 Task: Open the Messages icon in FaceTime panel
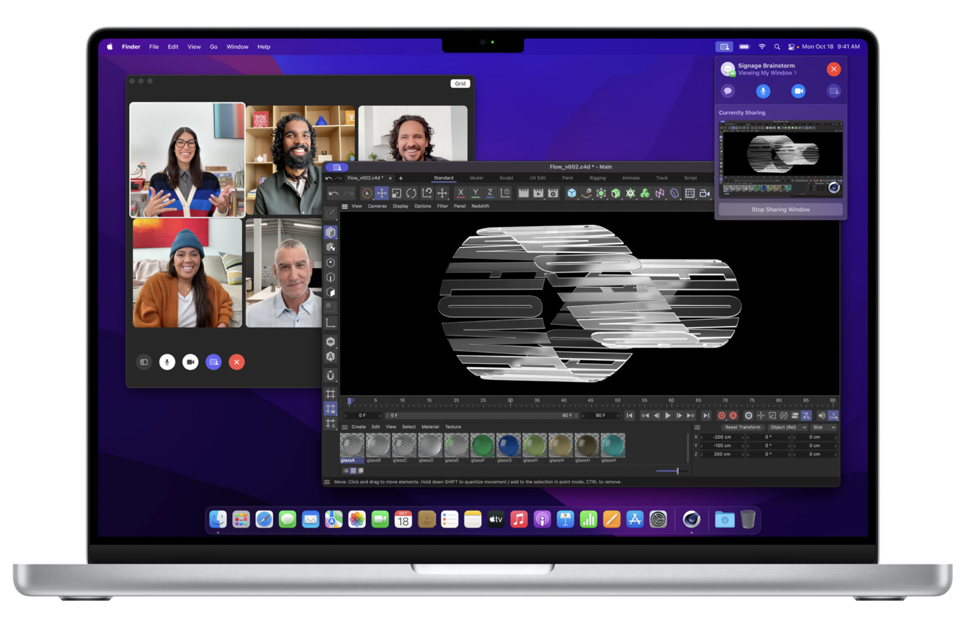(728, 91)
